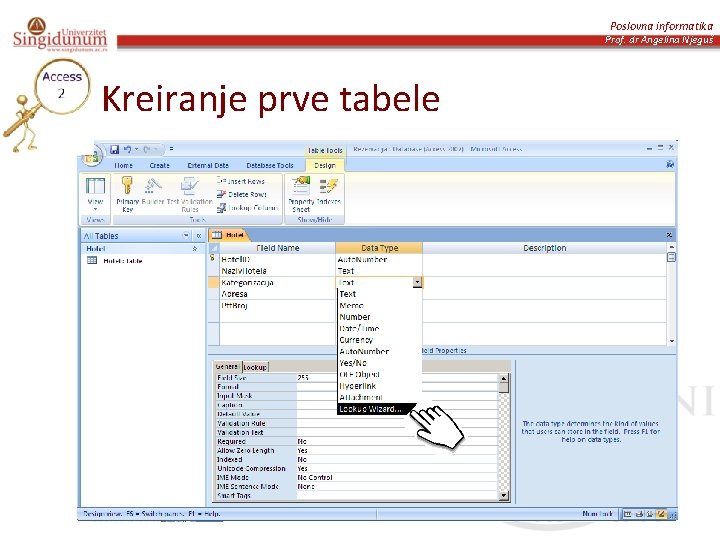Click the Access help icon

(x=670, y=164)
